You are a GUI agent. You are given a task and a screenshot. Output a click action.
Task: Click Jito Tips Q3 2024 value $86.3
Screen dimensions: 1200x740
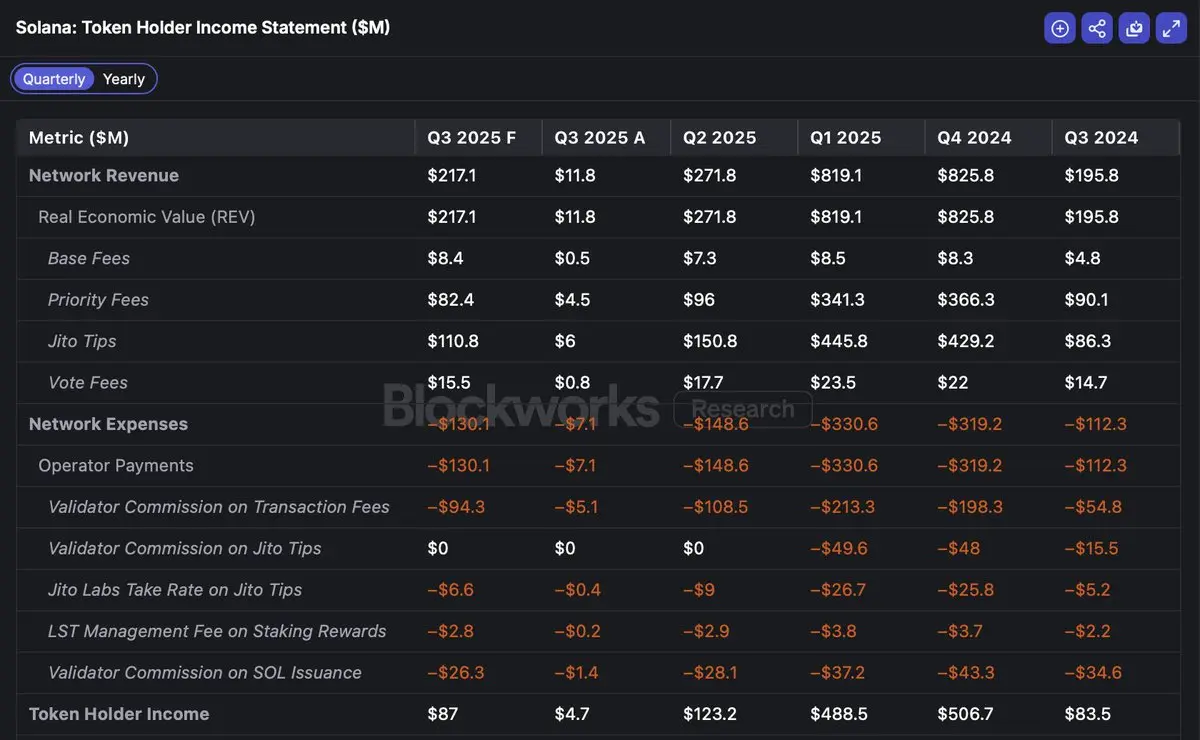[x=1087, y=341]
